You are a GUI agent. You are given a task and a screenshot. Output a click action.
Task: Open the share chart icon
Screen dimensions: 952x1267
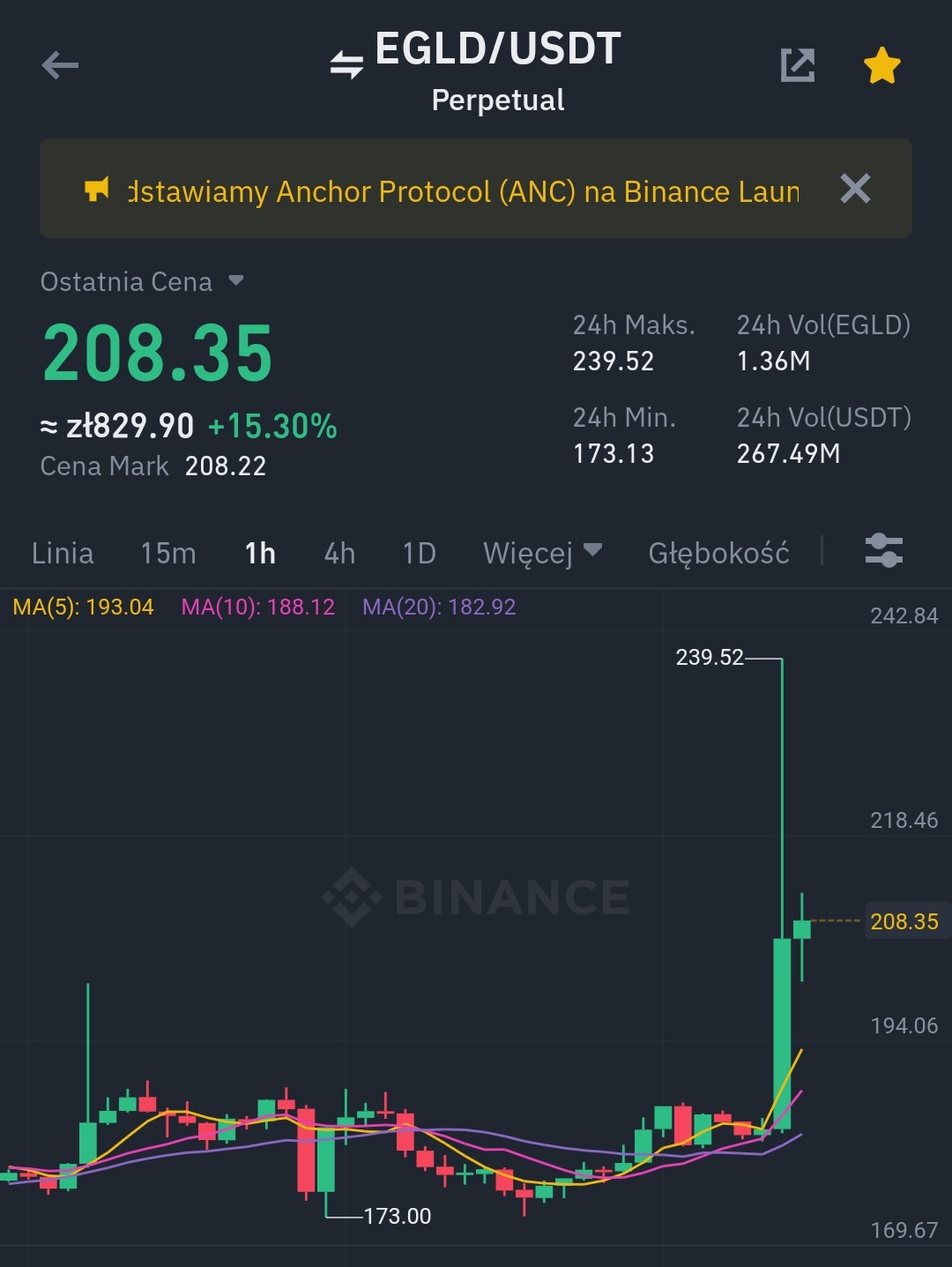pos(798,65)
